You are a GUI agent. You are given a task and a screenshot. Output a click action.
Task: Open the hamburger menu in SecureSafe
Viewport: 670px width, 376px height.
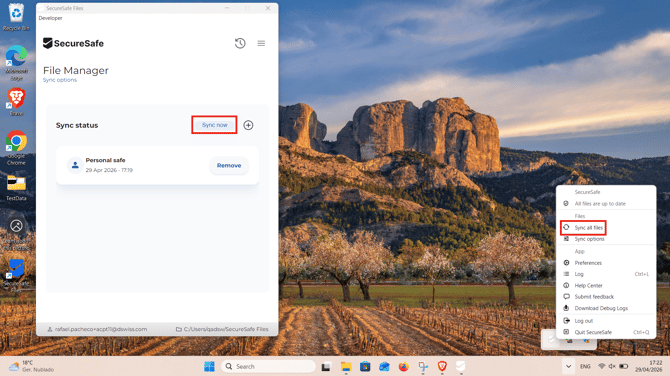(x=261, y=43)
